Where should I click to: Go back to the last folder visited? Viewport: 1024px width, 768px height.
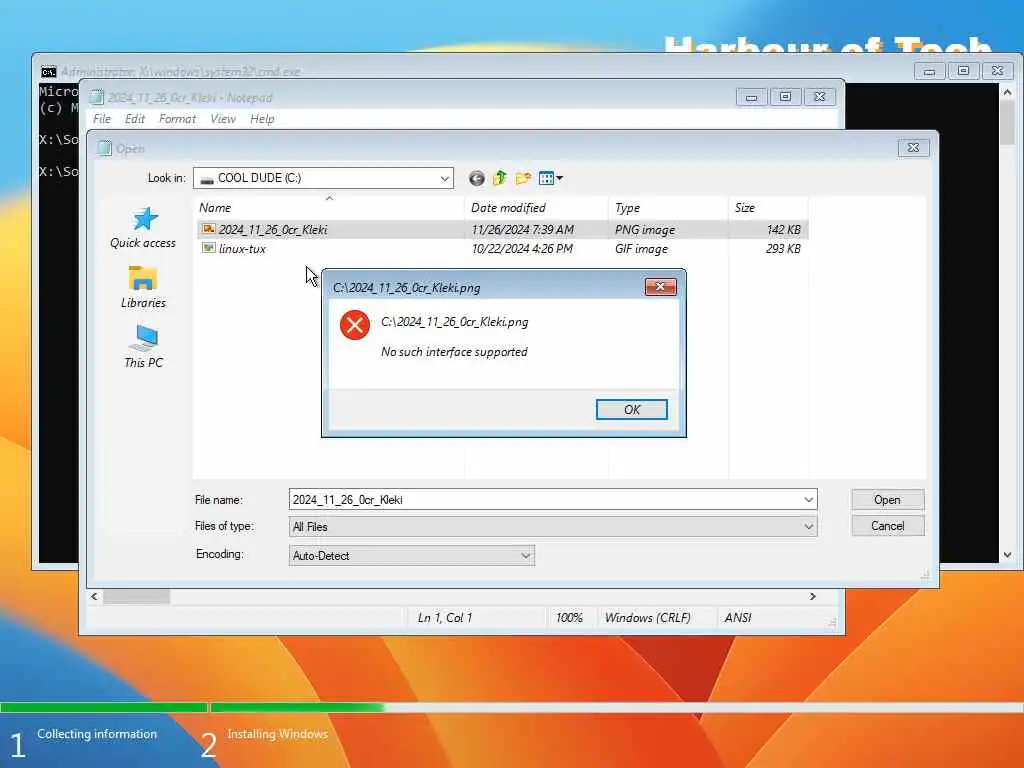(x=477, y=178)
